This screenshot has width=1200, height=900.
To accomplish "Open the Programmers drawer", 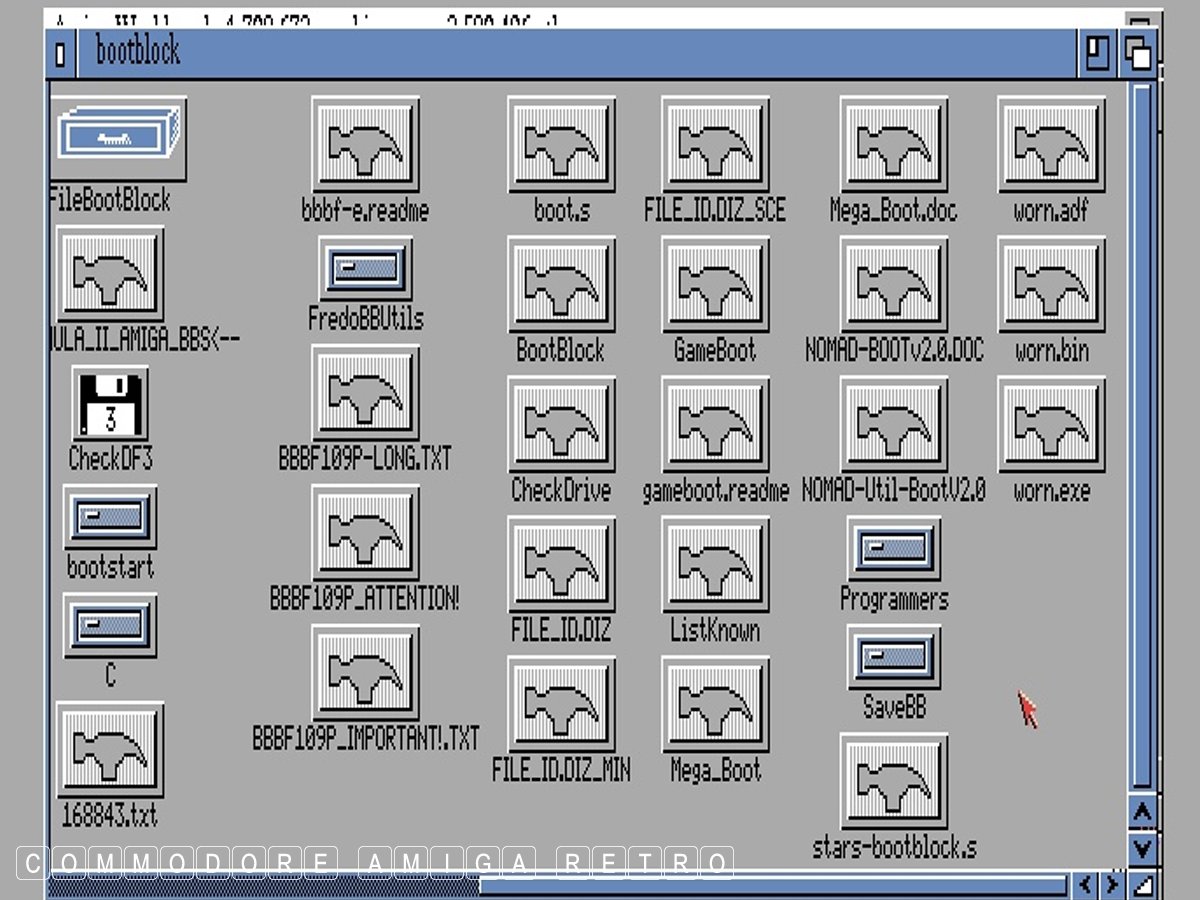I will coord(893,548).
